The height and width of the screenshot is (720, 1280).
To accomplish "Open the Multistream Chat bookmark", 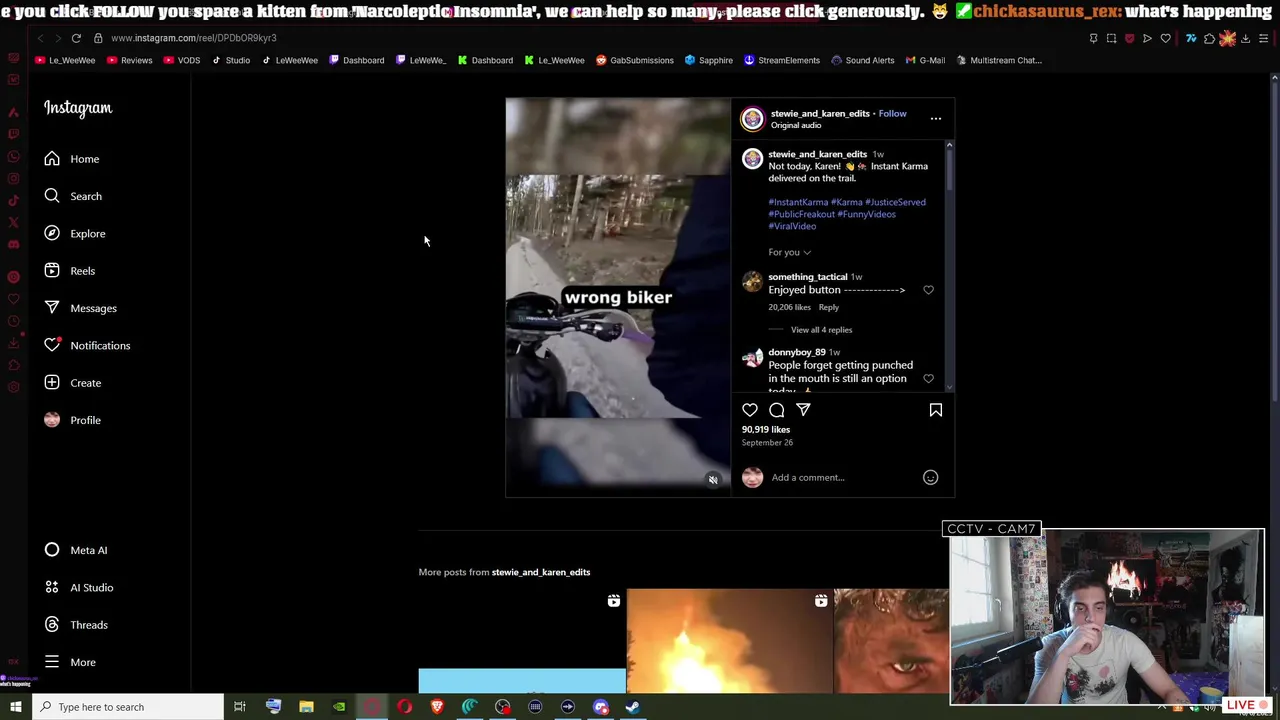I will 999,60.
